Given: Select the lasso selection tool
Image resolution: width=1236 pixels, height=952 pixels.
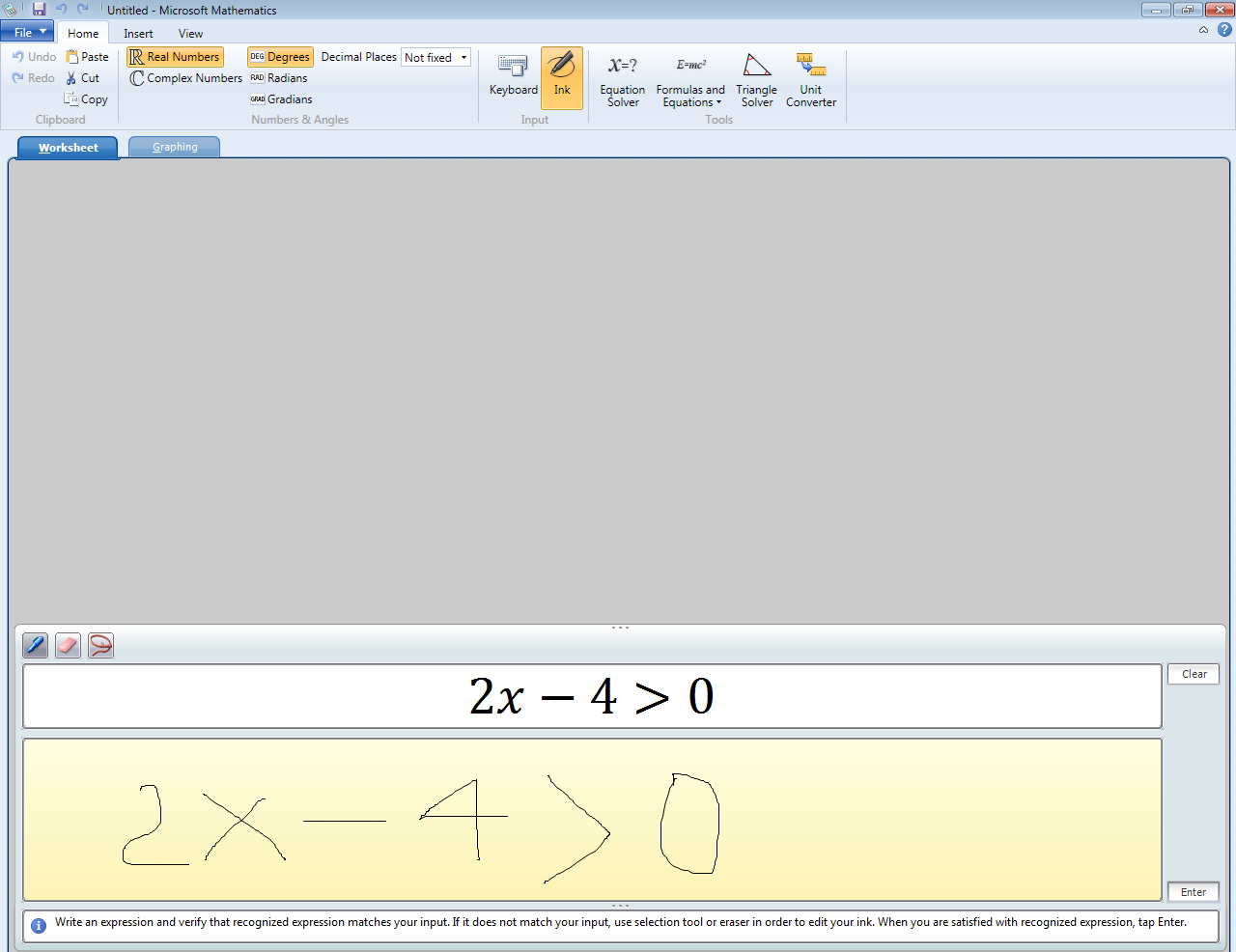Looking at the screenshot, I should 100,645.
